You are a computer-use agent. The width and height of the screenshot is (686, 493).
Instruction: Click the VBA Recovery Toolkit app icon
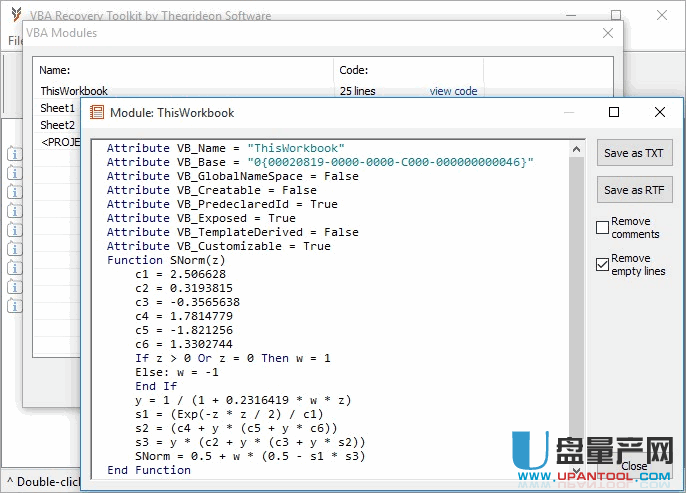(x=17, y=16)
